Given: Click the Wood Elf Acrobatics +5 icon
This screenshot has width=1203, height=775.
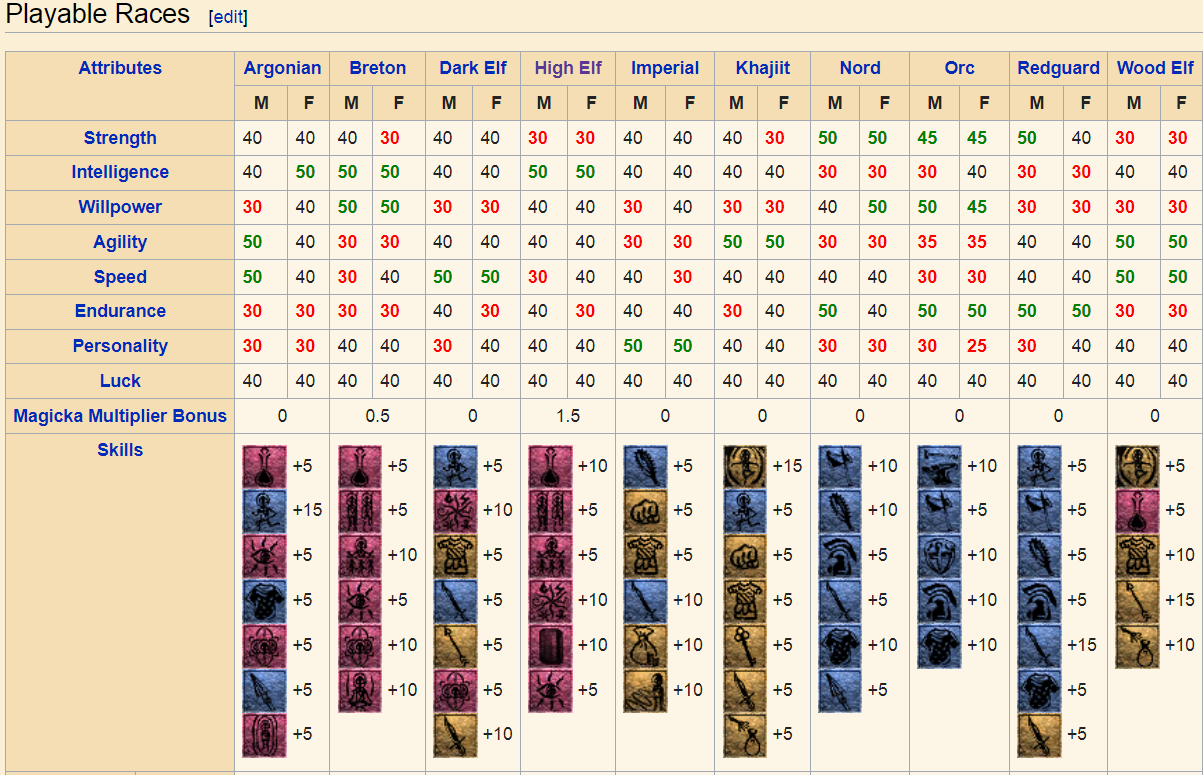Looking at the screenshot, I should click(x=1138, y=467).
